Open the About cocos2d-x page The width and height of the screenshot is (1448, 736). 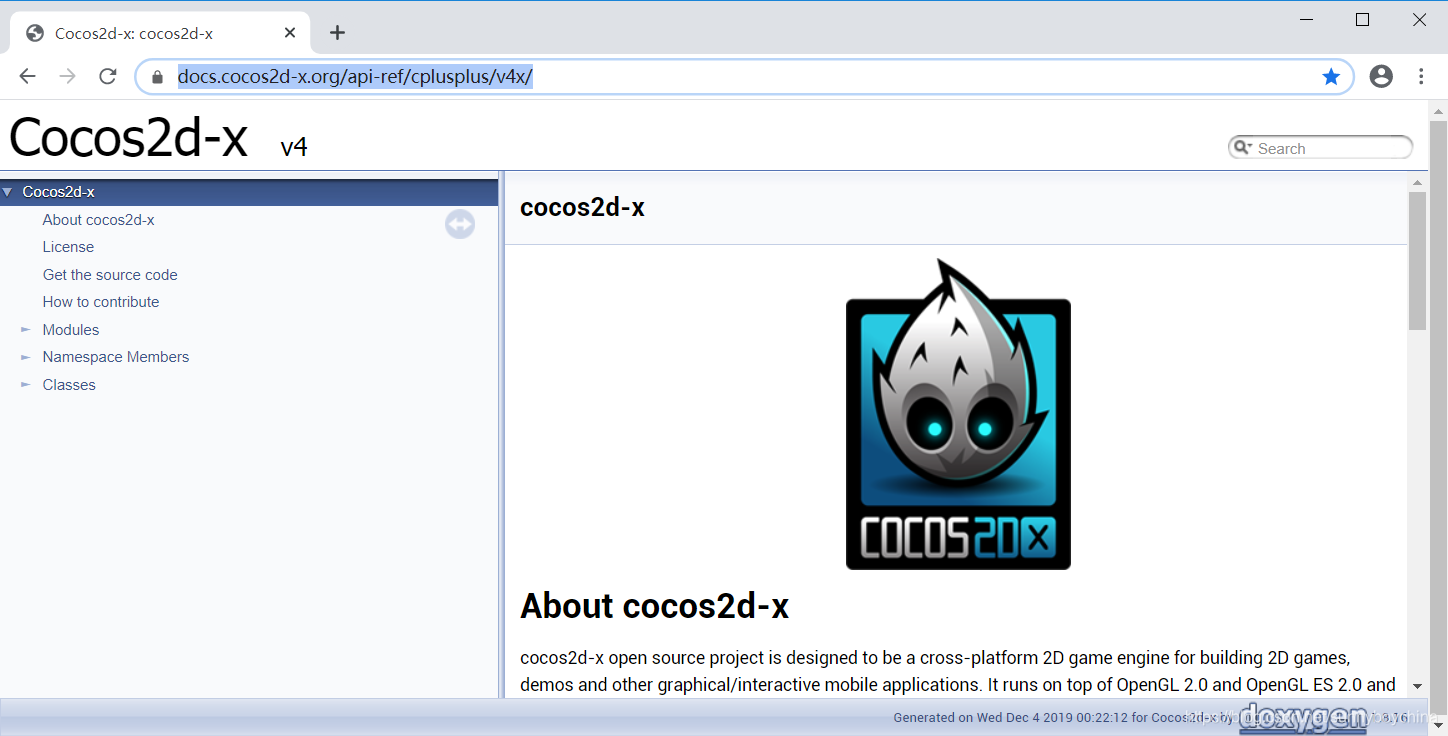pos(98,220)
